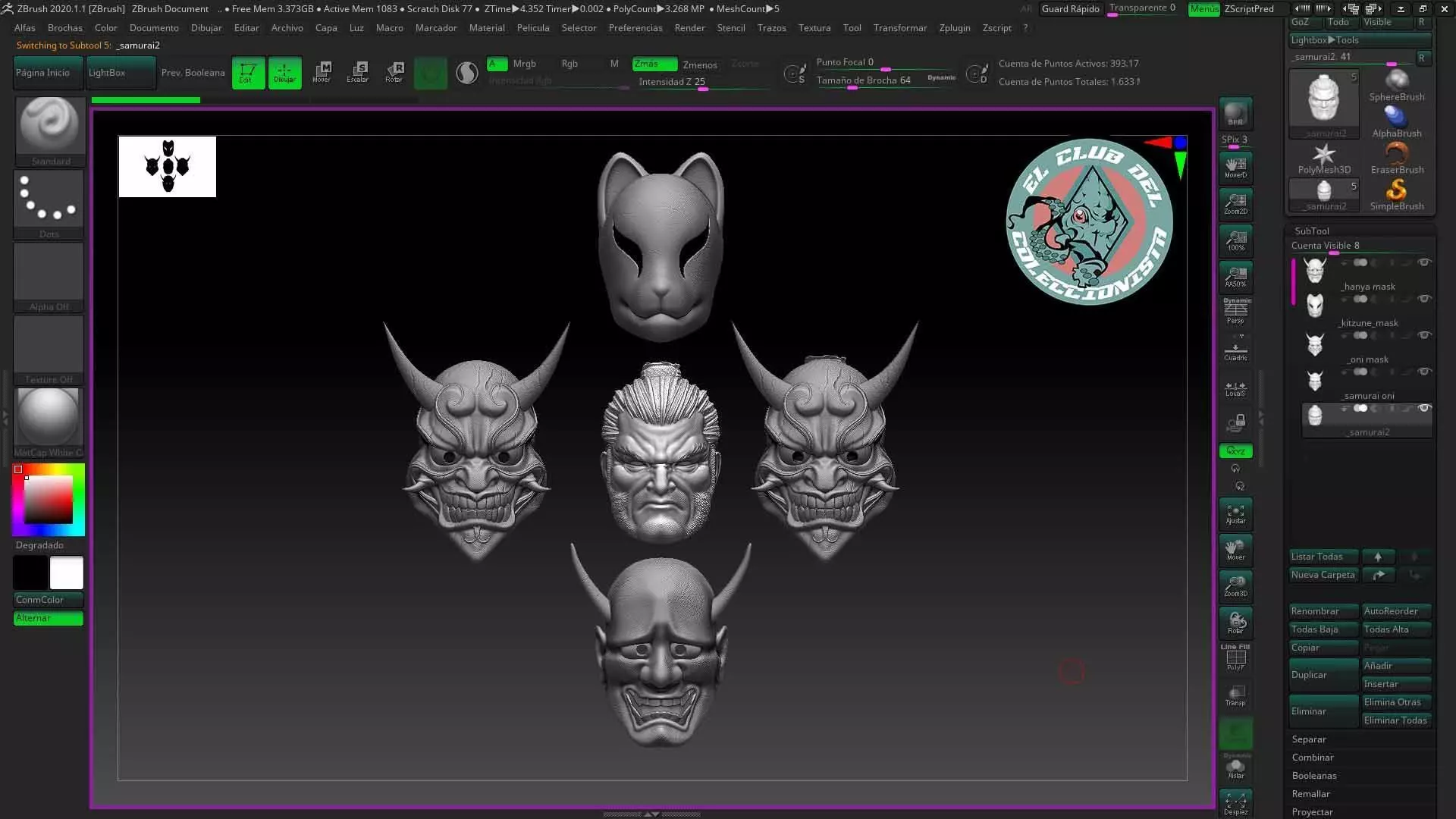Hide the _oni mask subtool eye
Viewport: 1456px width, 819px height.
tap(1424, 335)
